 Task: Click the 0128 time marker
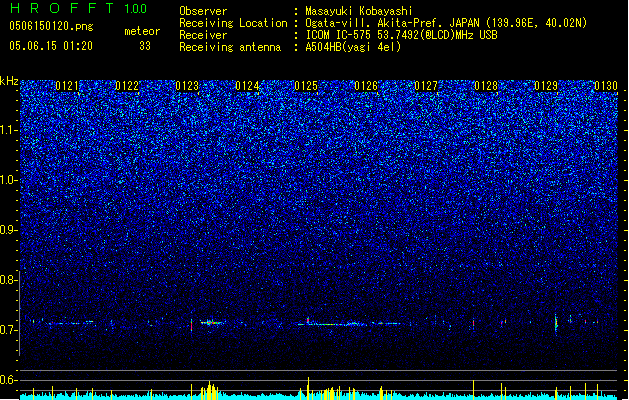[486, 86]
